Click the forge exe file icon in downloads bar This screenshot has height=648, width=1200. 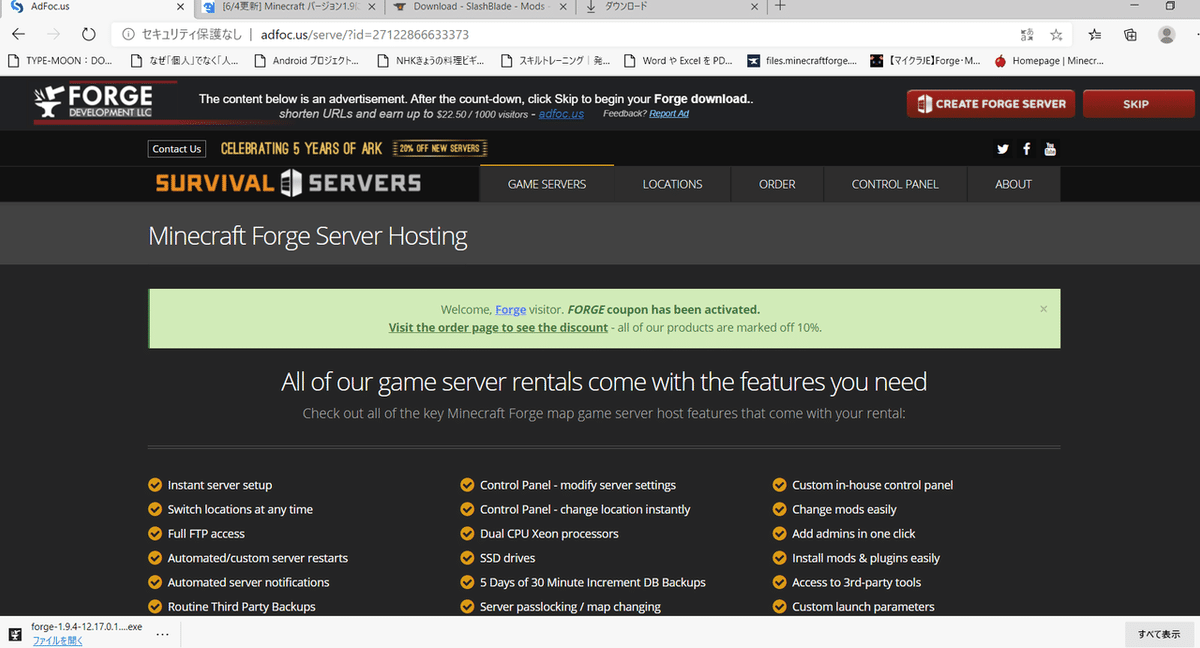point(15,633)
